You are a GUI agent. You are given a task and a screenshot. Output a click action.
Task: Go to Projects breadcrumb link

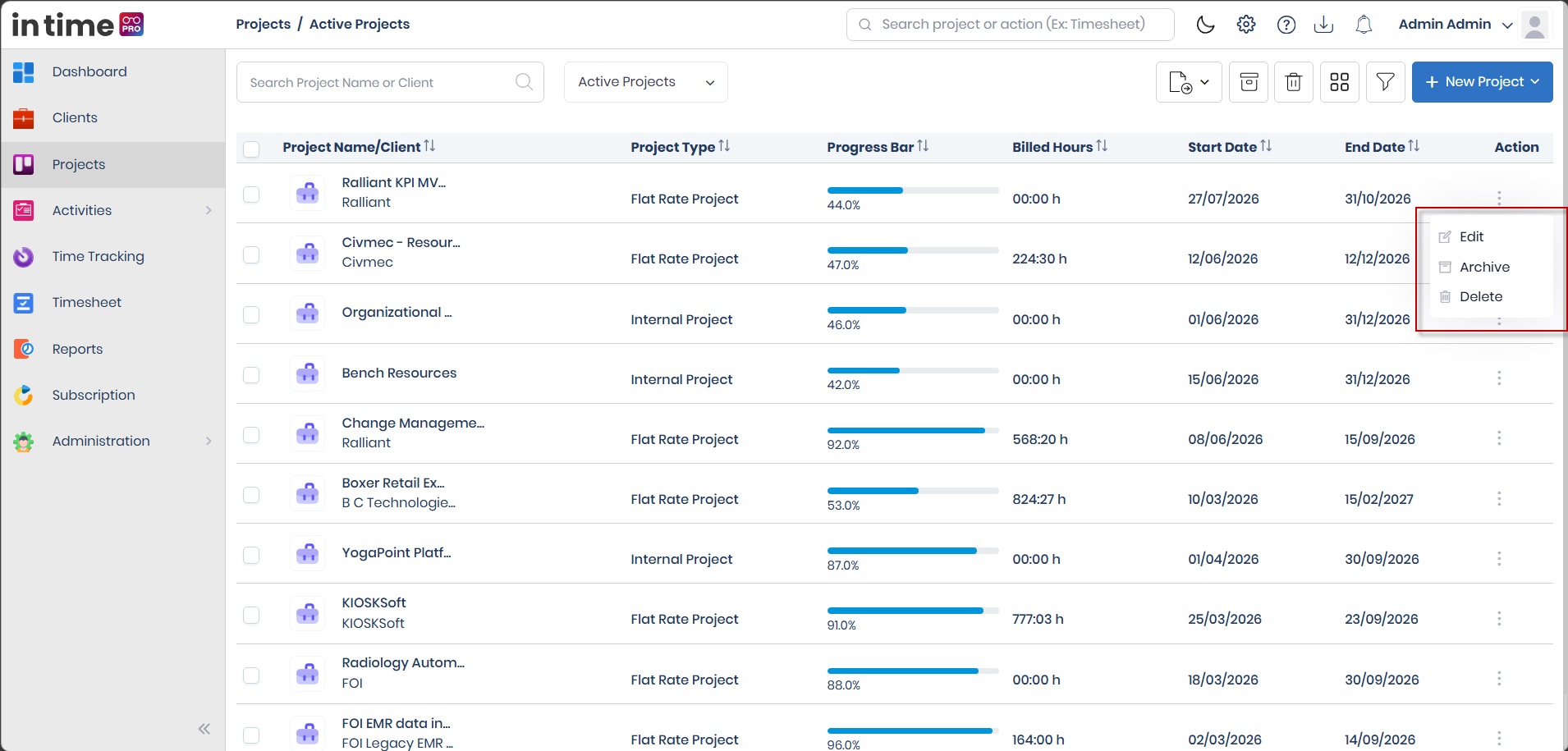(x=264, y=25)
